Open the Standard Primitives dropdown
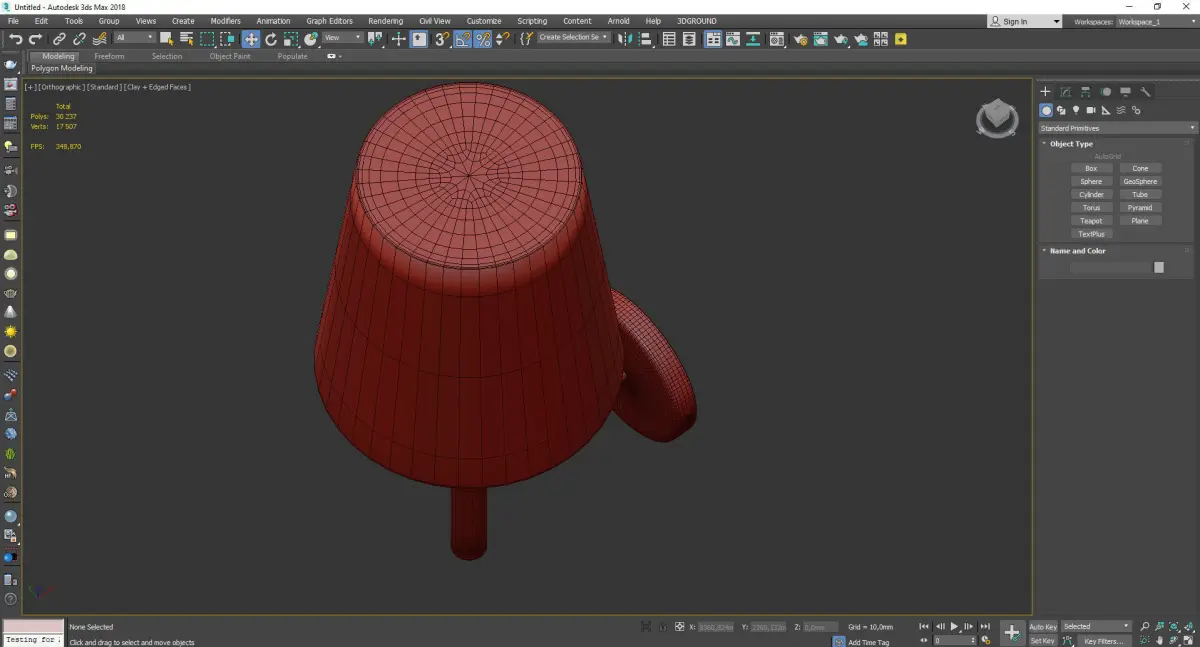The height and width of the screenshot is (647, 1200). point(1117,128)
